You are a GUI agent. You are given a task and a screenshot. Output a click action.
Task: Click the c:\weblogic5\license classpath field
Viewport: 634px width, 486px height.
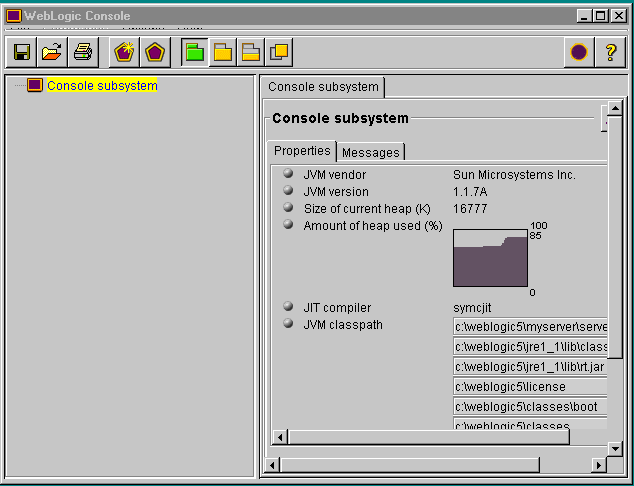530,387
